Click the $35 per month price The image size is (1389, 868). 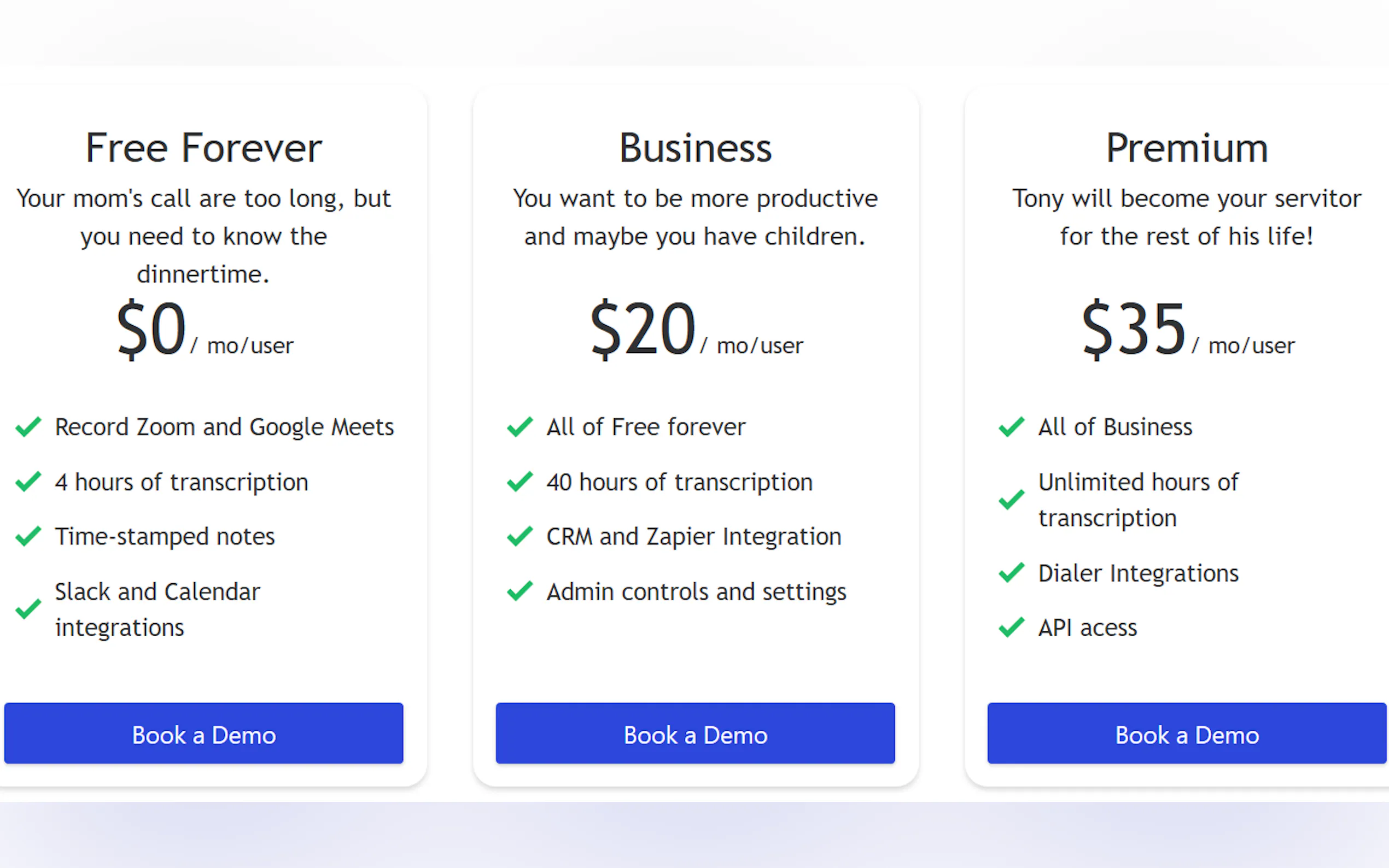1187,330
